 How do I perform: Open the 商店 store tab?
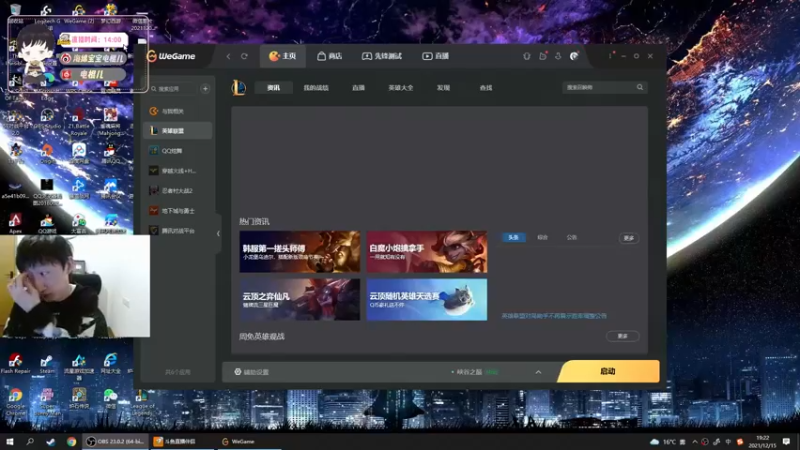[330, 56]
